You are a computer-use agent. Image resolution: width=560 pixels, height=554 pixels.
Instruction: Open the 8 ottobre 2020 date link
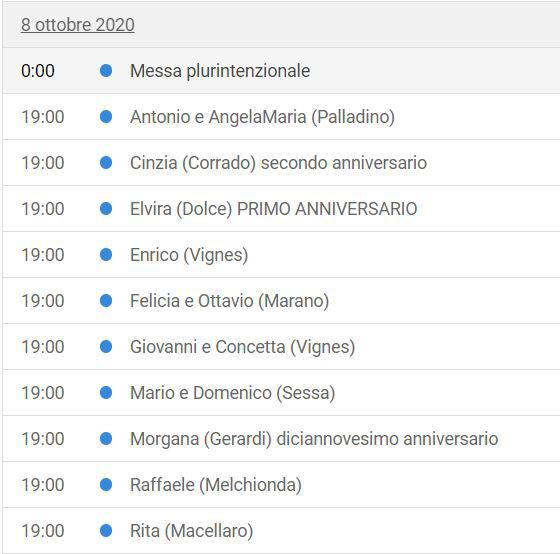pyautogui.click(x=78, y=25)
